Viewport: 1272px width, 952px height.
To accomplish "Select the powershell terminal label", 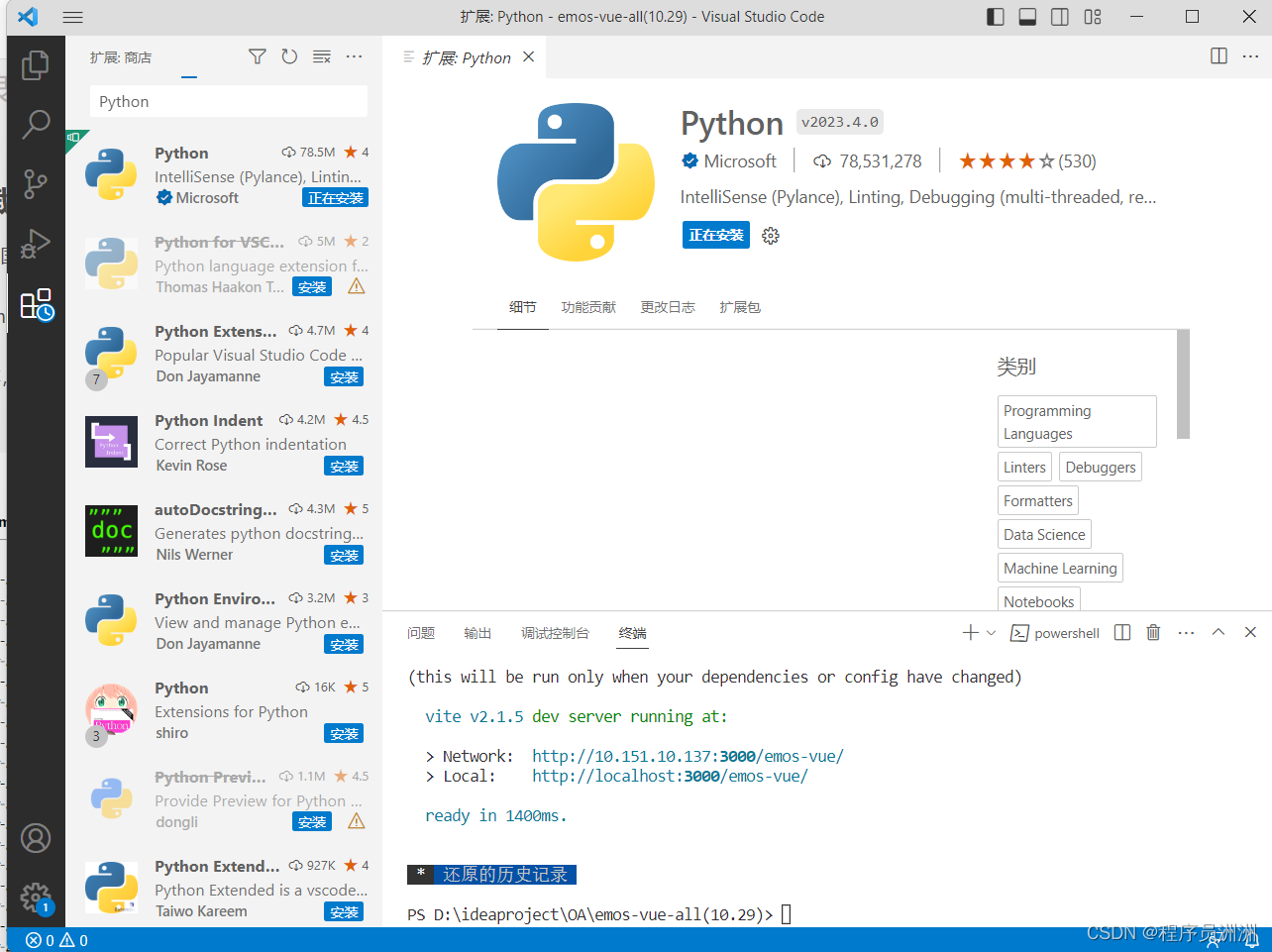I will coord(1055,633).
